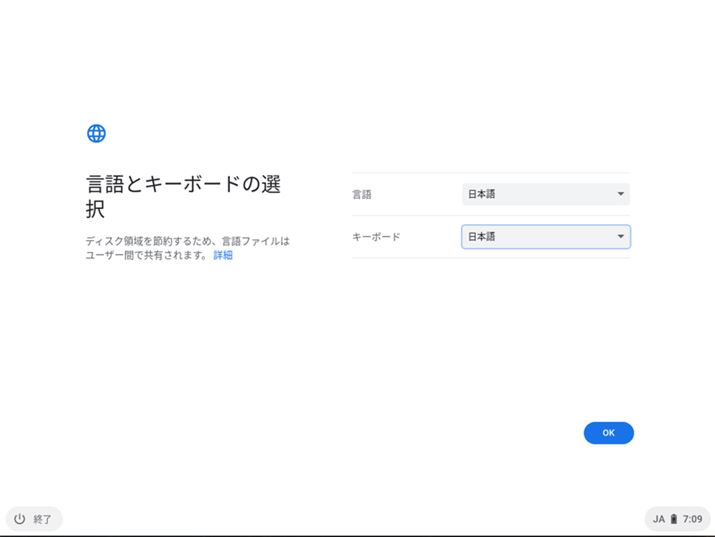Screen dimensions: 715x537
Task: Click the 言語とキーボードの選択 heading
Action: [183, 196]
